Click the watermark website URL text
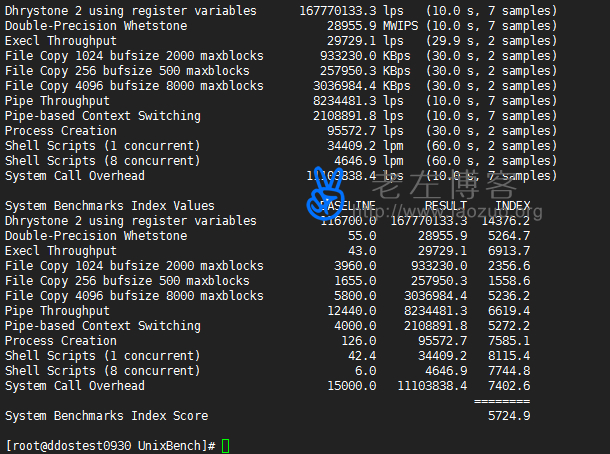 460,211
